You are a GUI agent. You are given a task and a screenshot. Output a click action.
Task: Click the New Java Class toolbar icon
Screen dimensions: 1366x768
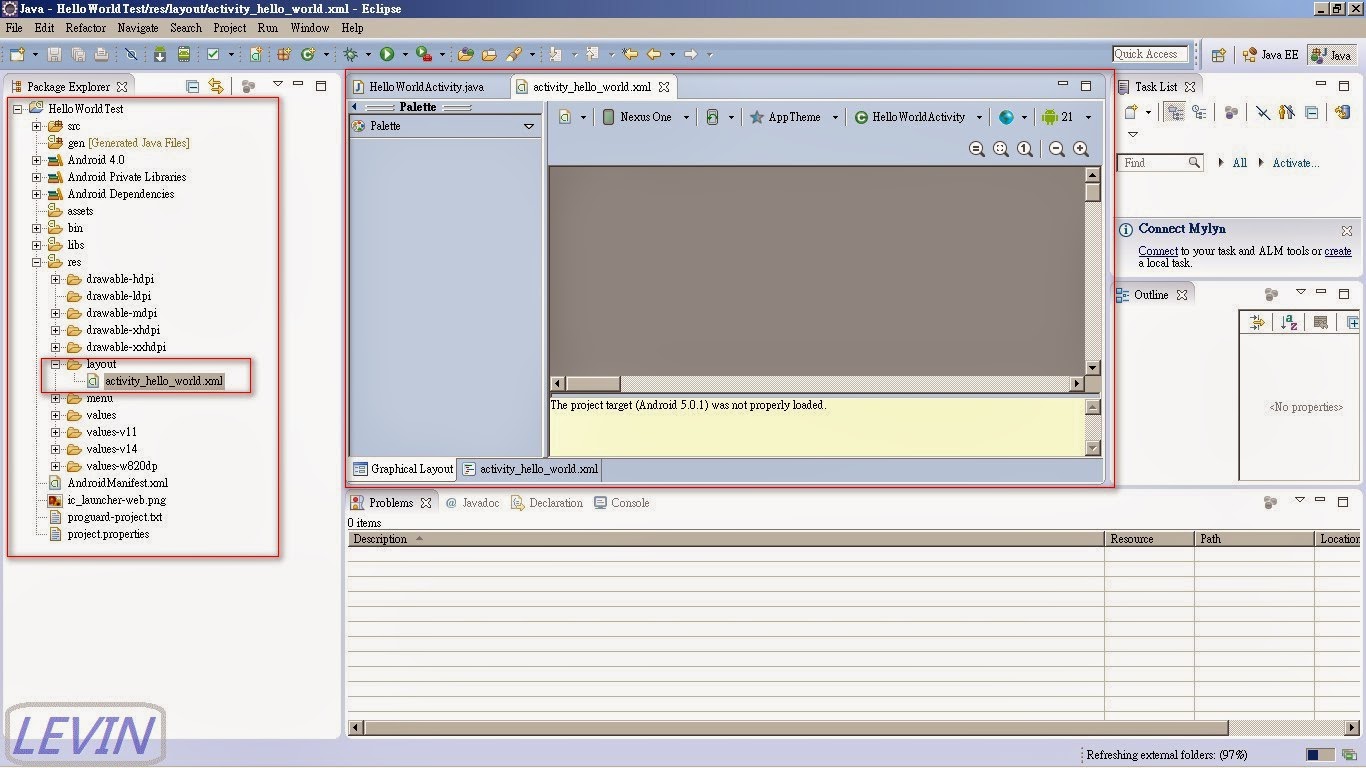(308, 55)
